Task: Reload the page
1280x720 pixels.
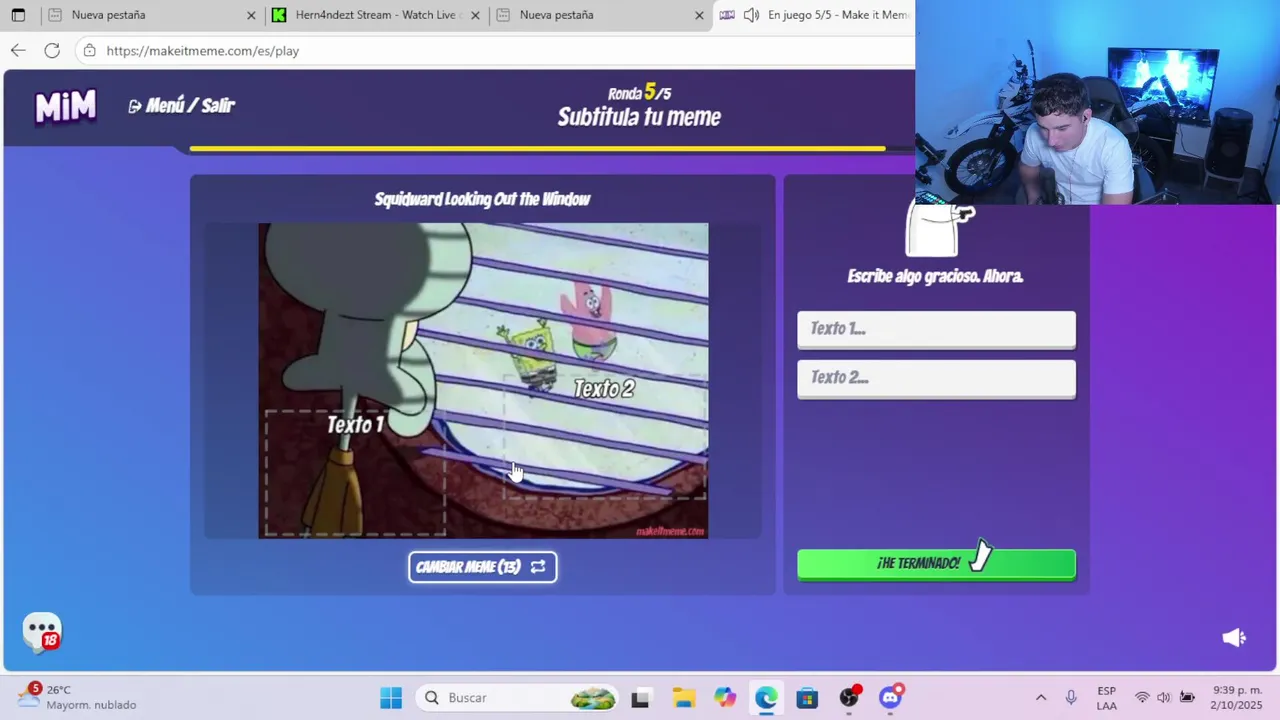Action: pos(52,50)
